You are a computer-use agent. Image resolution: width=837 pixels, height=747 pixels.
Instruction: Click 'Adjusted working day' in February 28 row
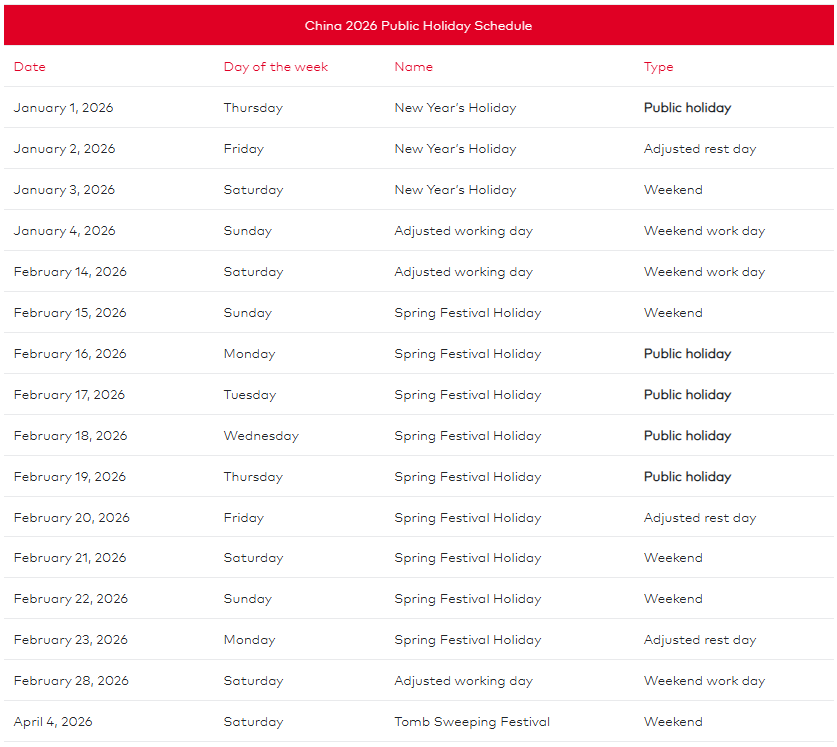click(x=463, y=681)
